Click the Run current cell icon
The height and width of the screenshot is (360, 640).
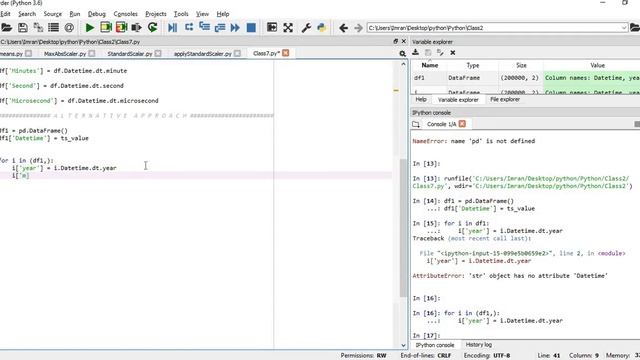click(x=106, y=28)
